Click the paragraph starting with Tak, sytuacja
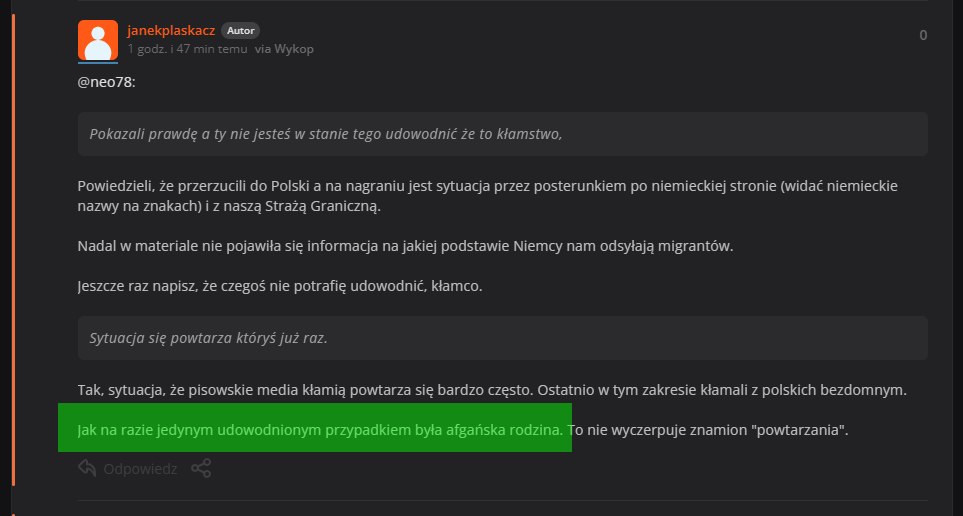 tap(491, 390)
